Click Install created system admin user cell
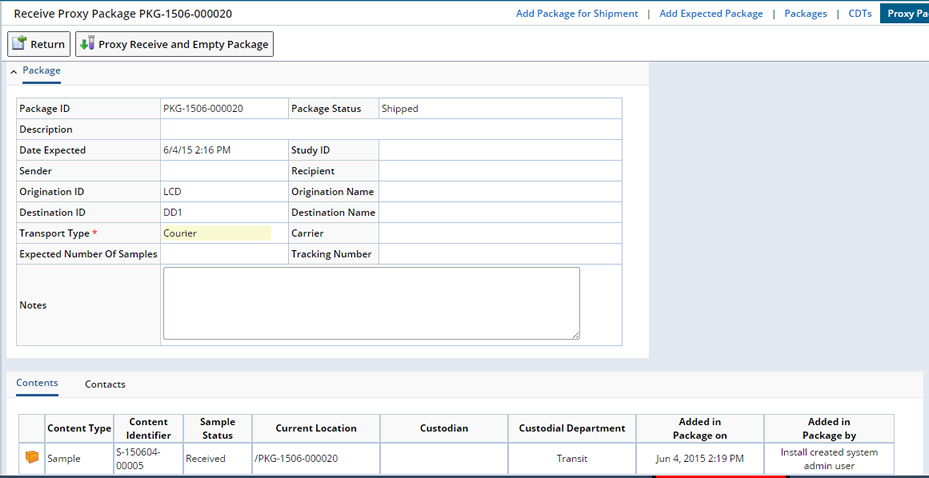The width and height of the screenshot is (929, 478). tap(829, 459)
